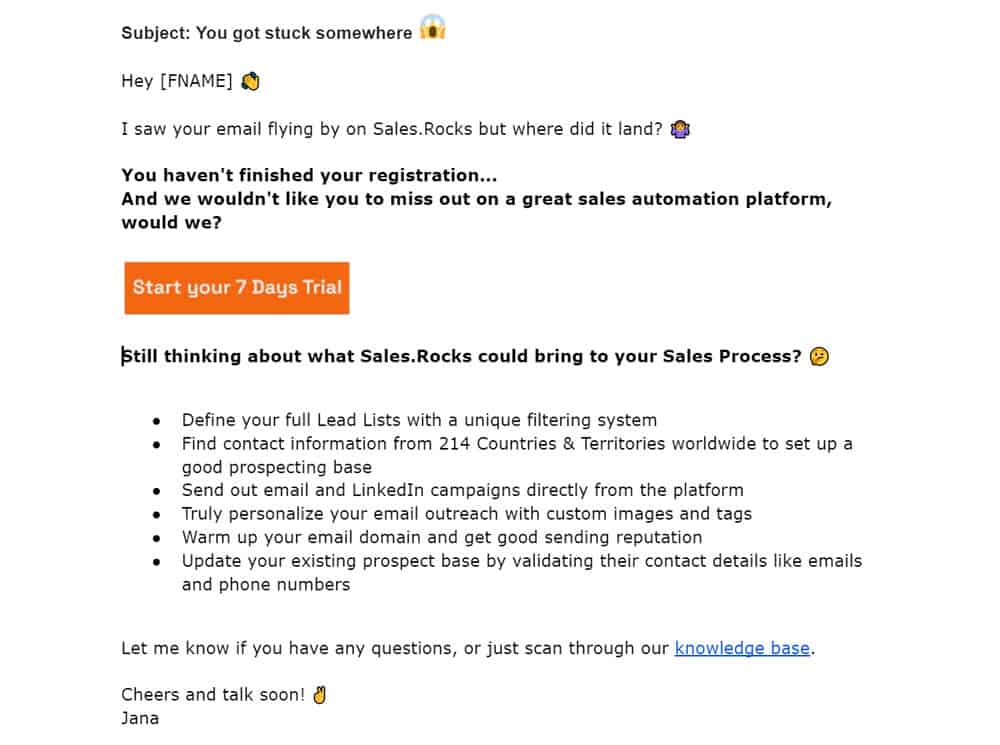Image resolution: width=1000 pixels, height=745 pixels.
Task: Click the '214 Countries & Territories' bullet
Action: click(x=516, y=443)
